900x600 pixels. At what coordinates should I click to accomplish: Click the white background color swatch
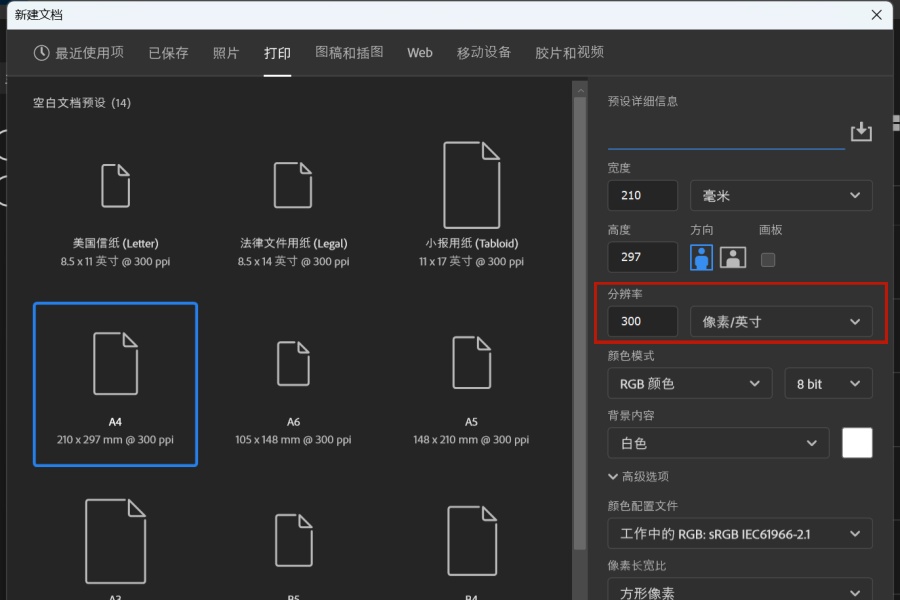(857, 443)
